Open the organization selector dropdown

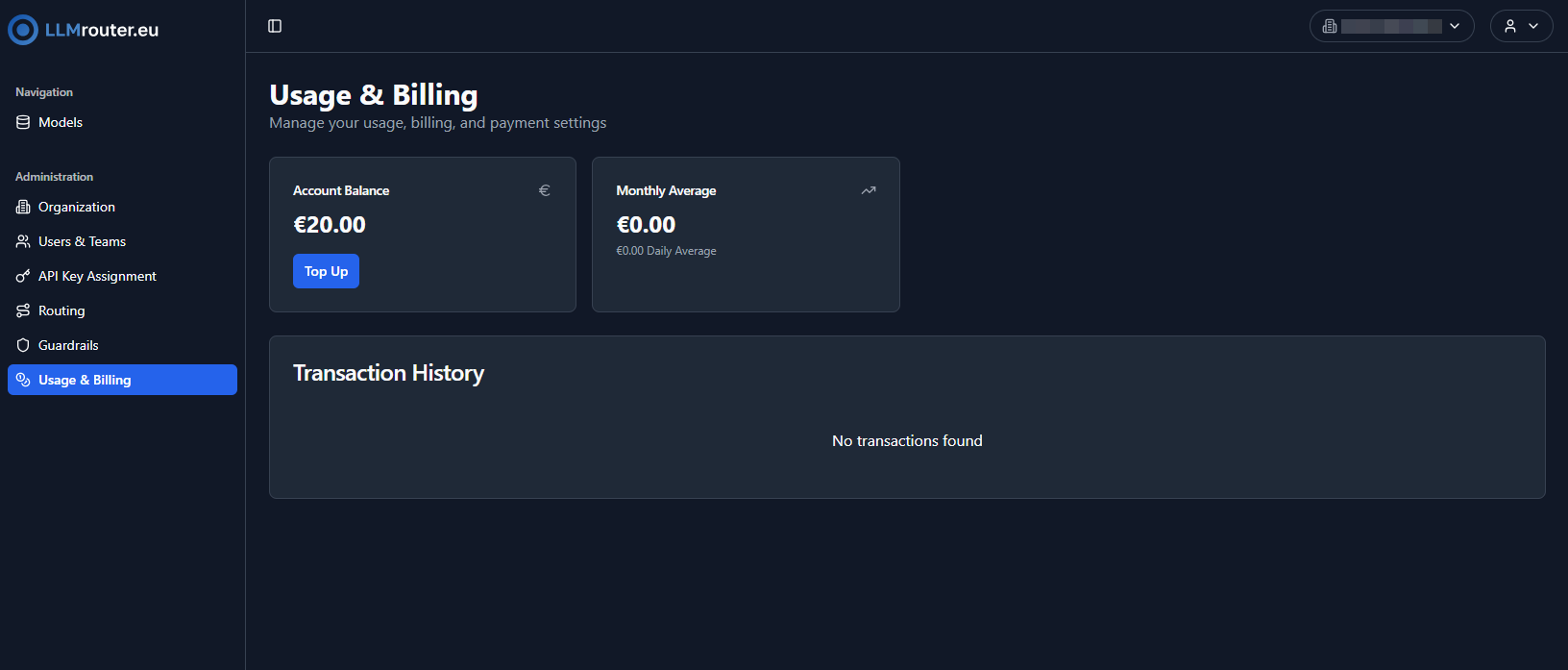tap(1390, 26)
